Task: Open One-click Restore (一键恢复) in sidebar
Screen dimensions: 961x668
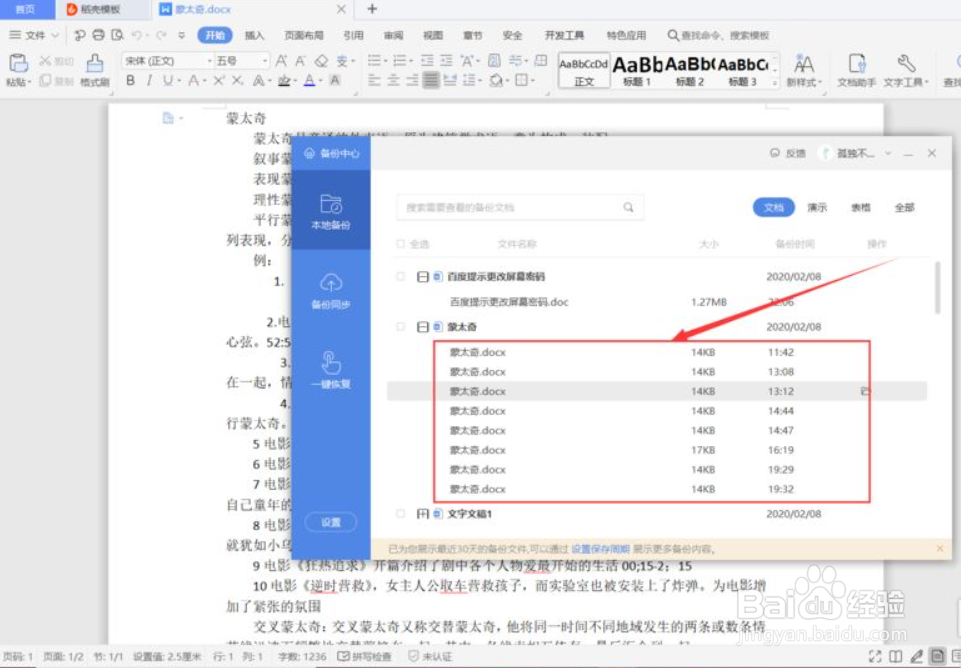Action: [331, 370]
